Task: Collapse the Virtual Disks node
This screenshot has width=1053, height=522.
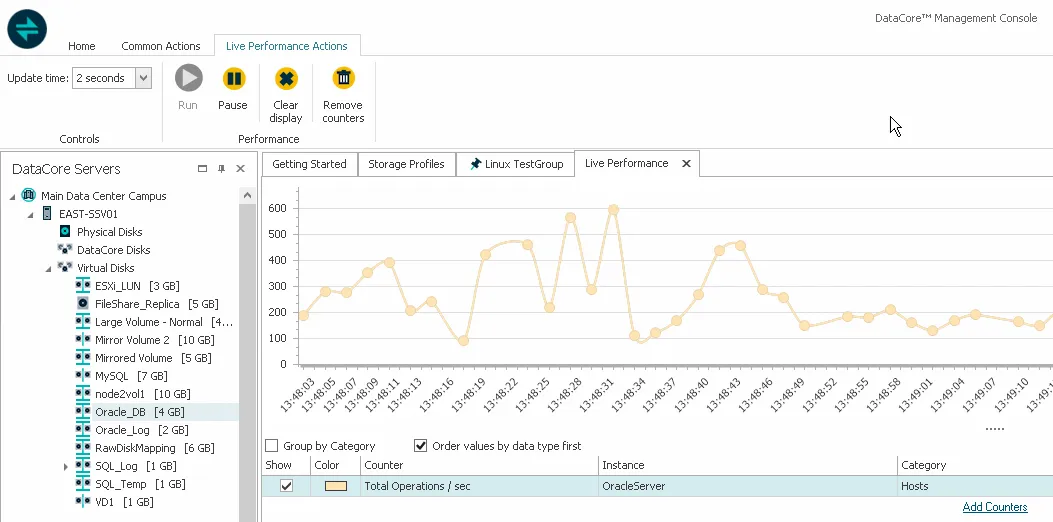Action: (48, 269)
